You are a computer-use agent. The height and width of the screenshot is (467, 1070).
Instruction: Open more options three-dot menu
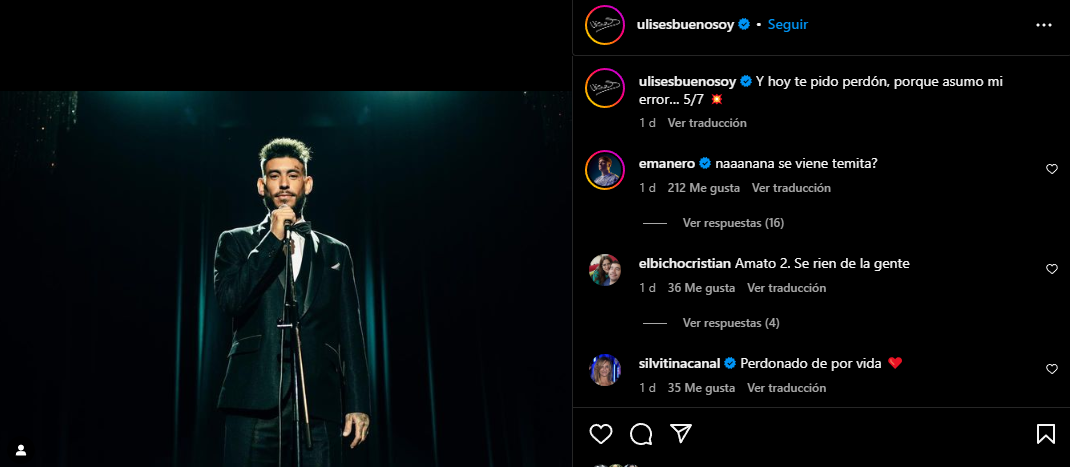pyautogui.click(x=1044, y=25)
